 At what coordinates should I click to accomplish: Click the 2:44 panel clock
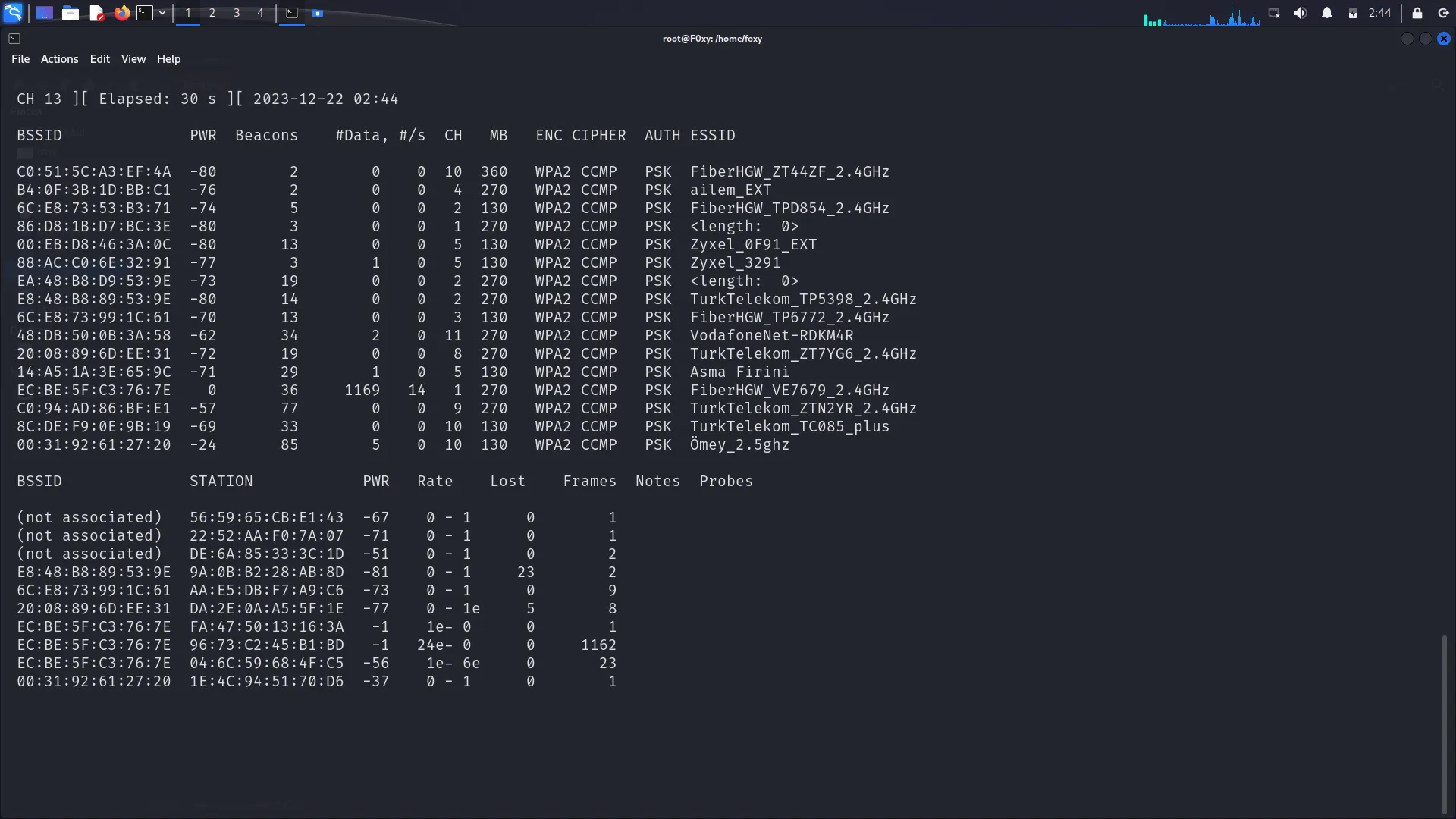click(1380, 13)
